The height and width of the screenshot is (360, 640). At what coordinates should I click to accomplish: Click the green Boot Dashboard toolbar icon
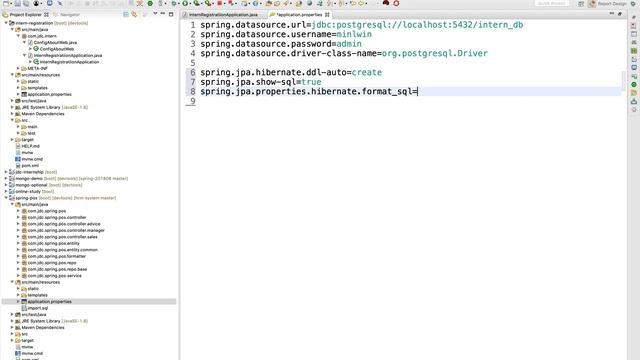coord(150,3)
